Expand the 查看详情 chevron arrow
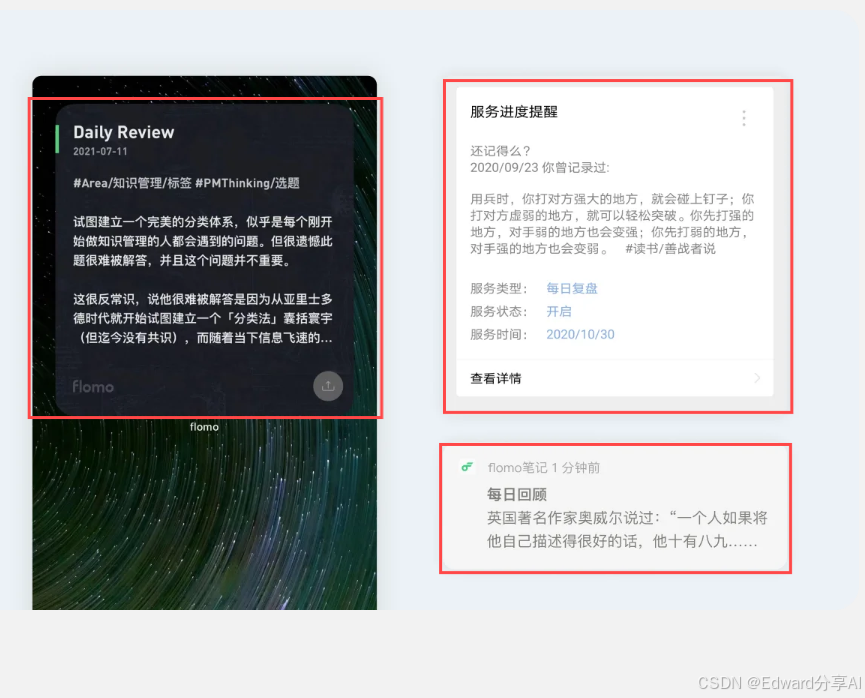Screen dimensions: 865x698 click(757, 378)
